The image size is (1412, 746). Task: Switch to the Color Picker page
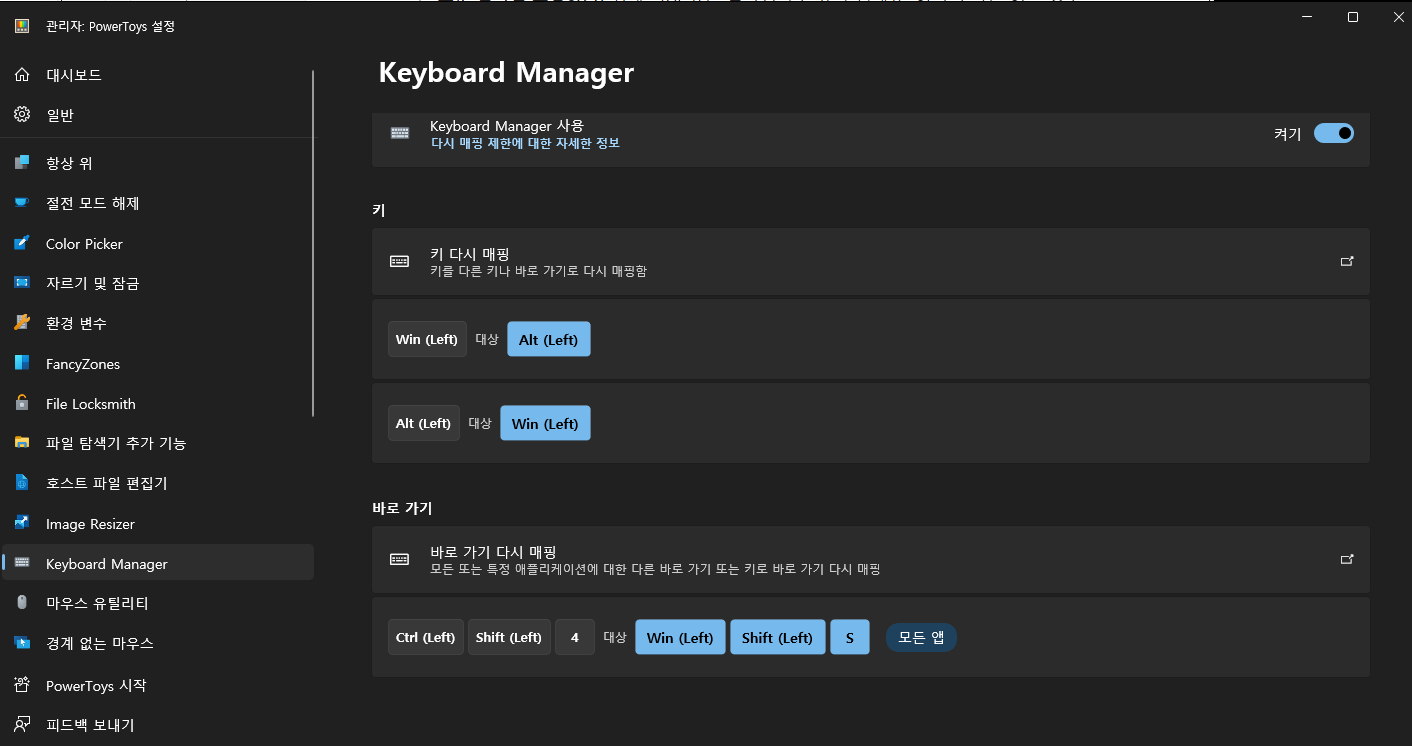point(158,244)
